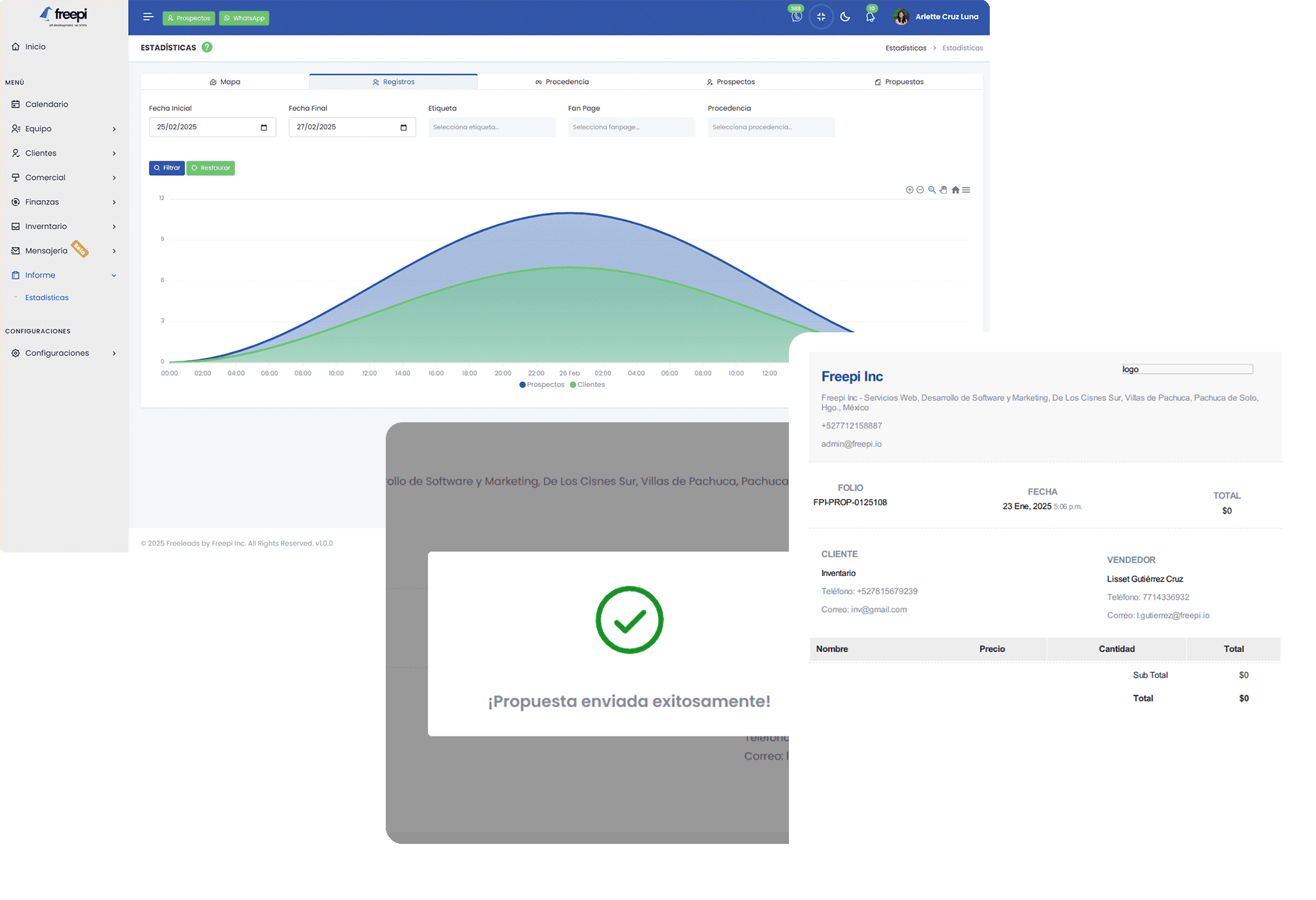Click the Restaurar button
The height and width of the screenshot is (900, 1316).
(x=211, y=168)
